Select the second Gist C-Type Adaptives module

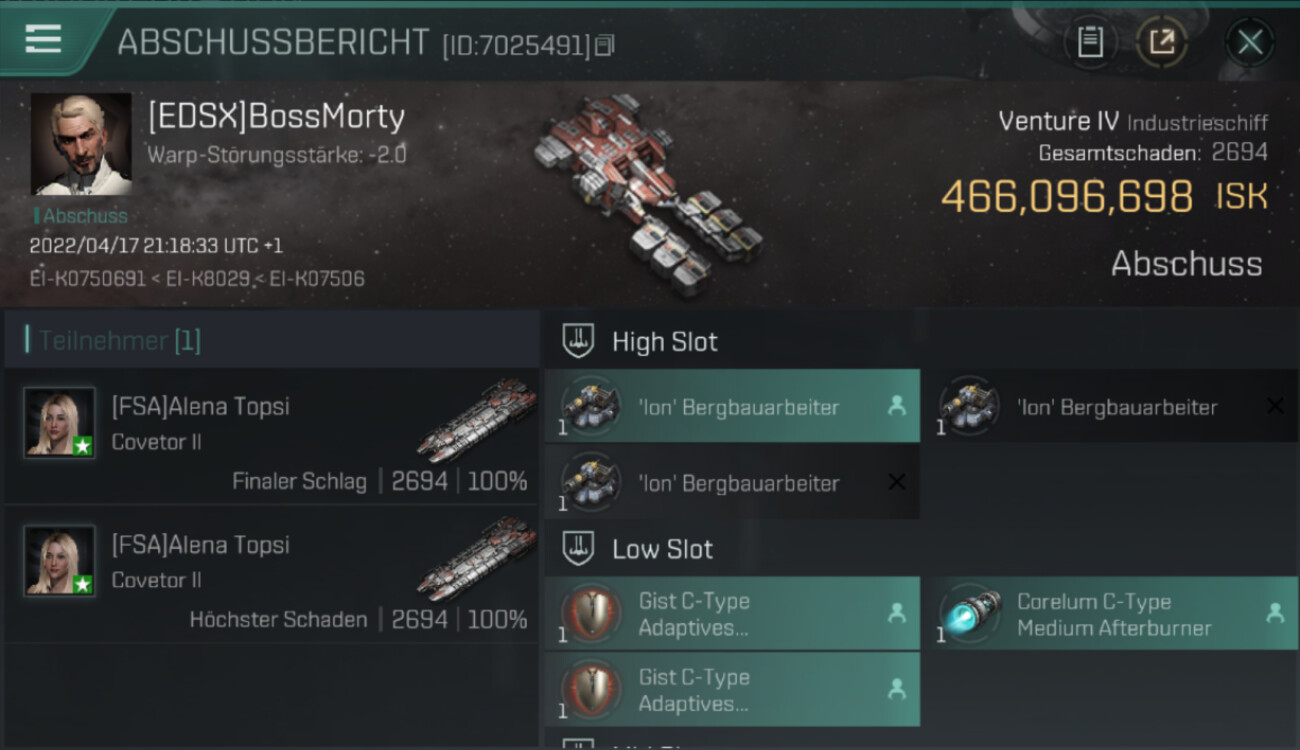[x=732, y=689]
